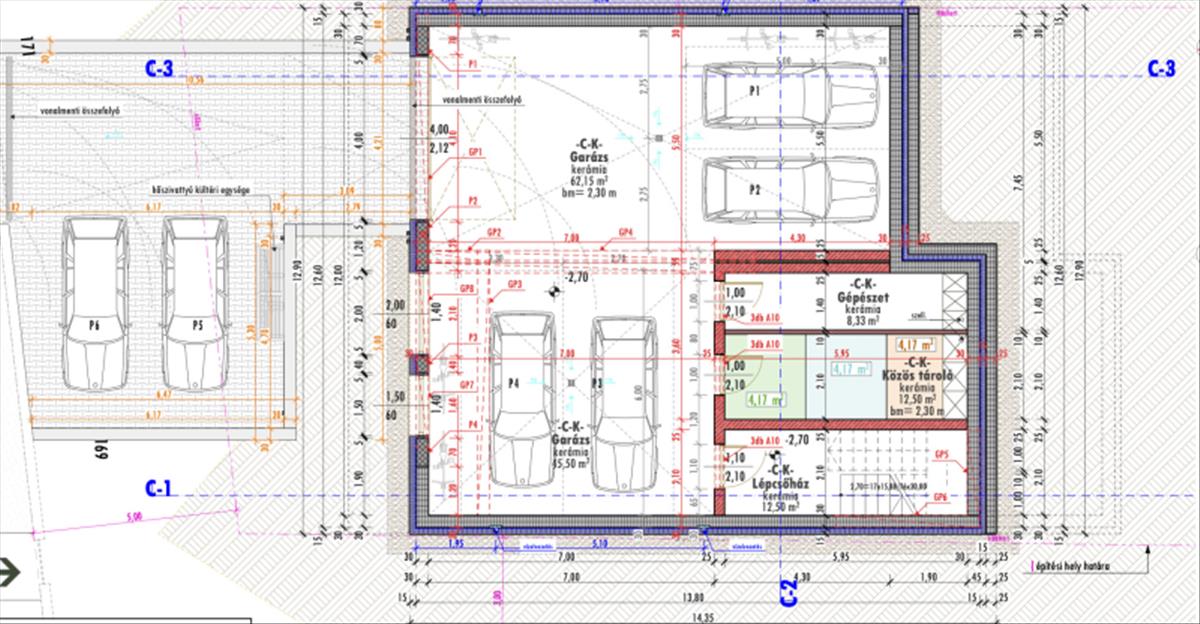Select the blue C-1 section marker
The width and height of the screenshot is (1200, 624).
coord(159,489)
